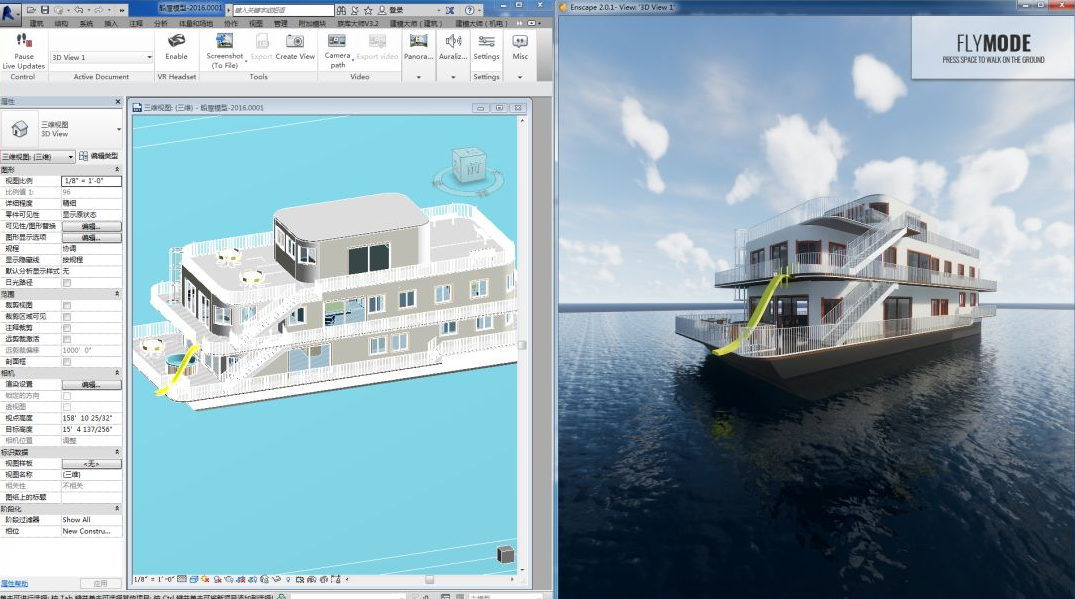Image resolution: width=1075 pixels, height=599 pixels.
Task: Click the favorites star icon
Action: 368,10
